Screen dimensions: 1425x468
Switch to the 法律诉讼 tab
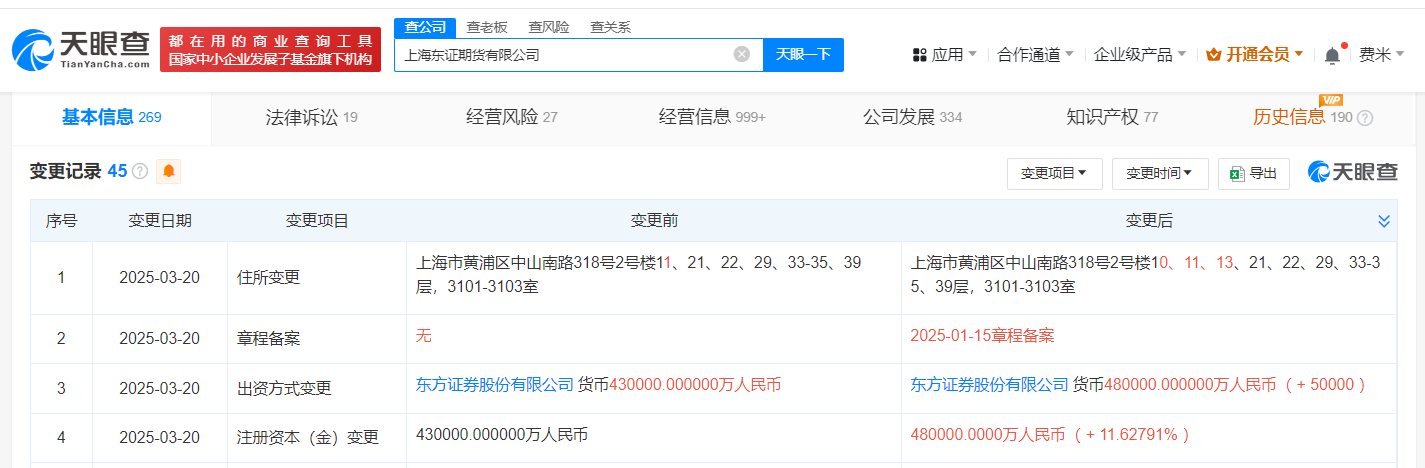311,117
